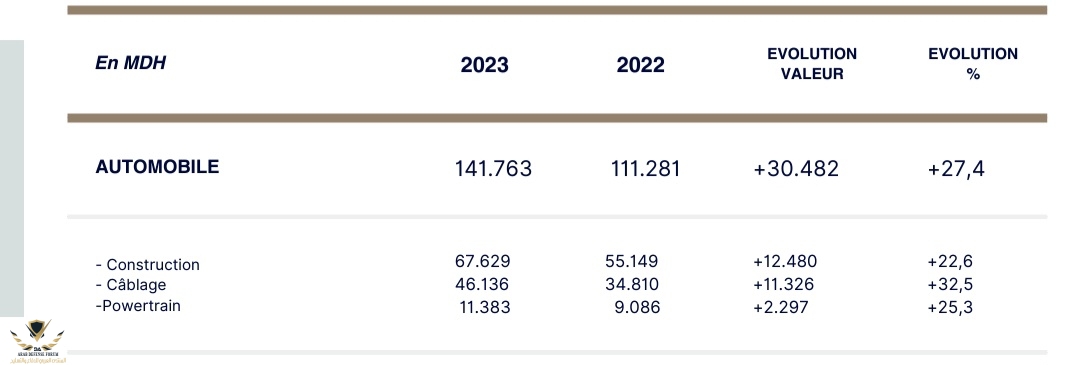1080x365 pixels.
Task: Select the Construction row label
Action: [x=147, y=265]
